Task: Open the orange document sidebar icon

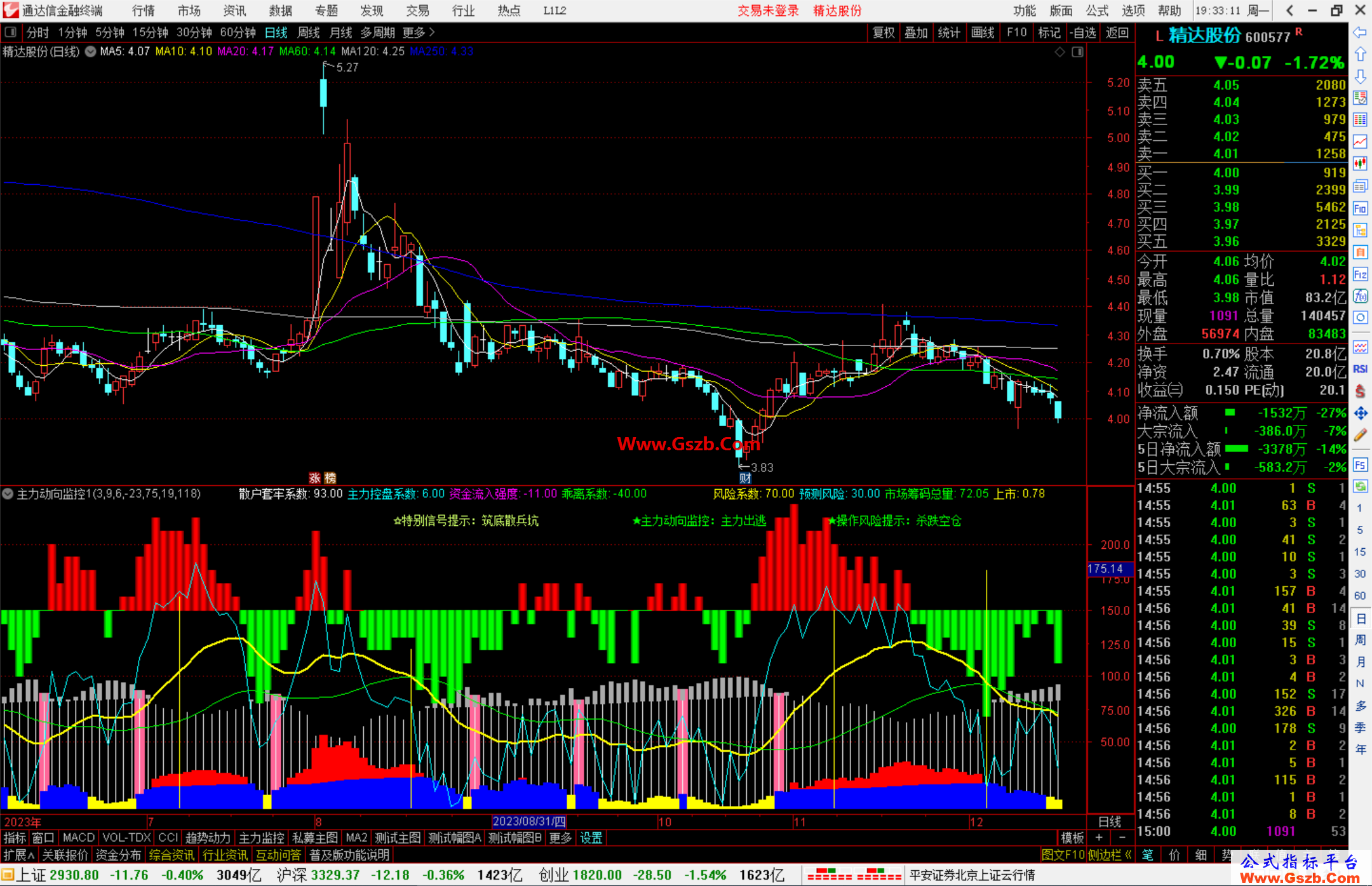Action: pos(1360,252)
